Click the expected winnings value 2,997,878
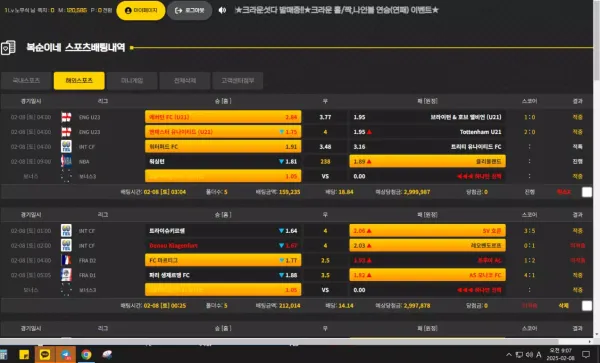Screen dimensions: 600x363 pyautogui.click(x=416, y=306)
